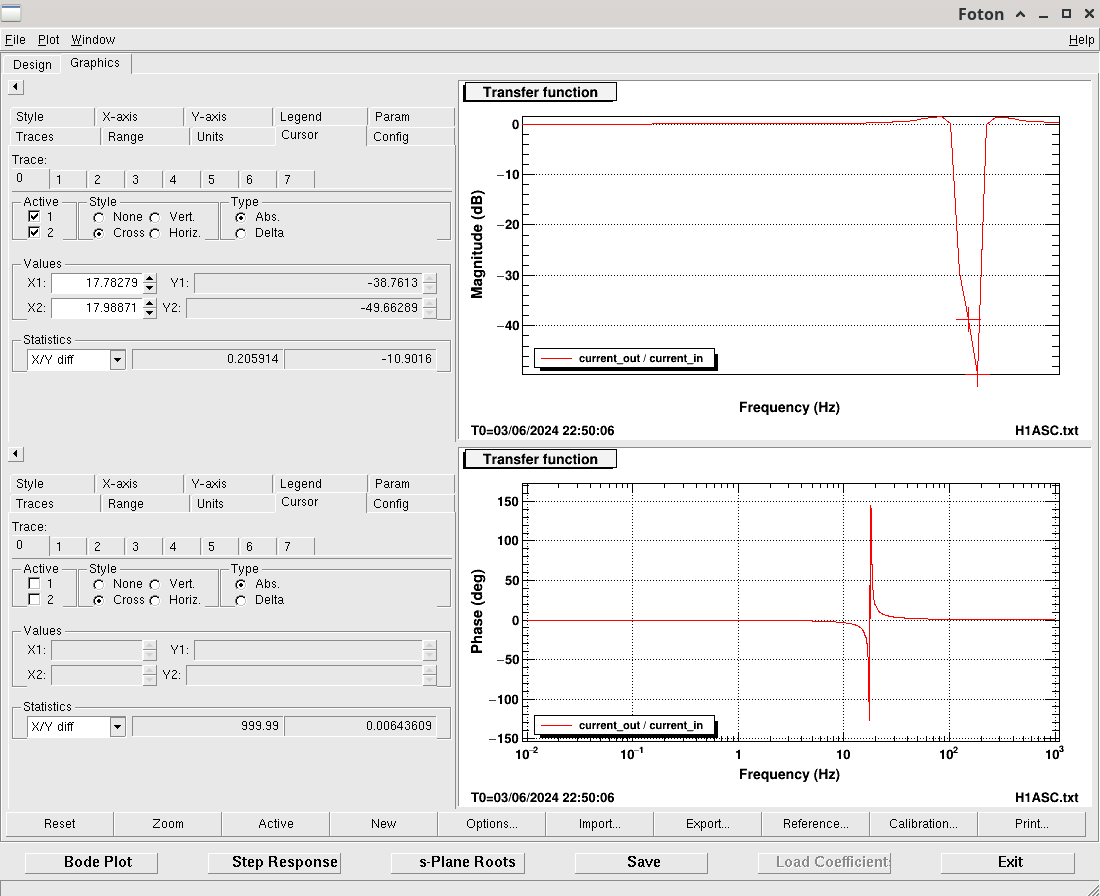This screenshot has width=1100, height=896.
Task: Decrement X2 cursor value with down arrow
Action: click(x=150, y=312)
